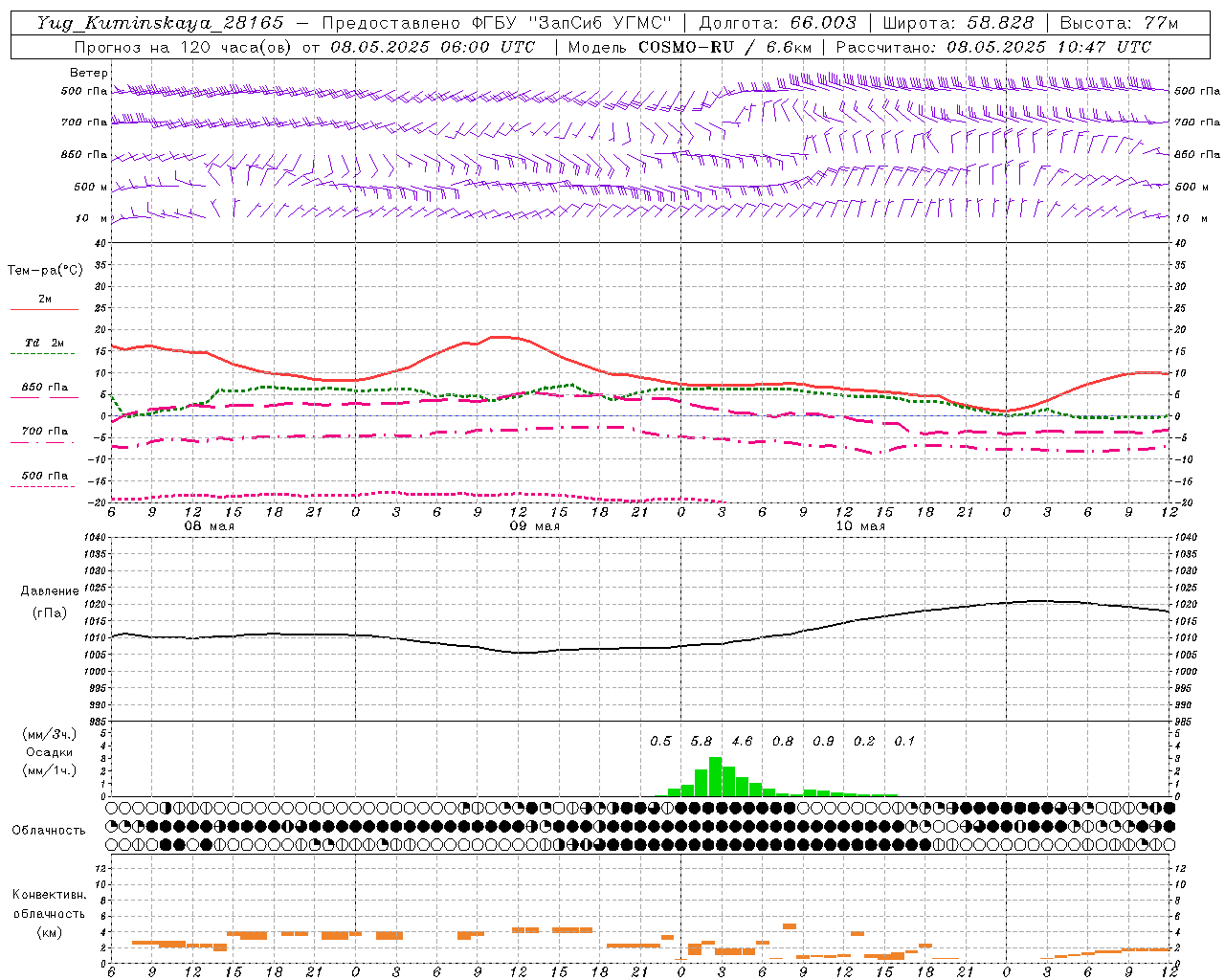Click the Высота: 77м value
The height and width of the screenshot is (980, 1225).
tap(1119, 23)
